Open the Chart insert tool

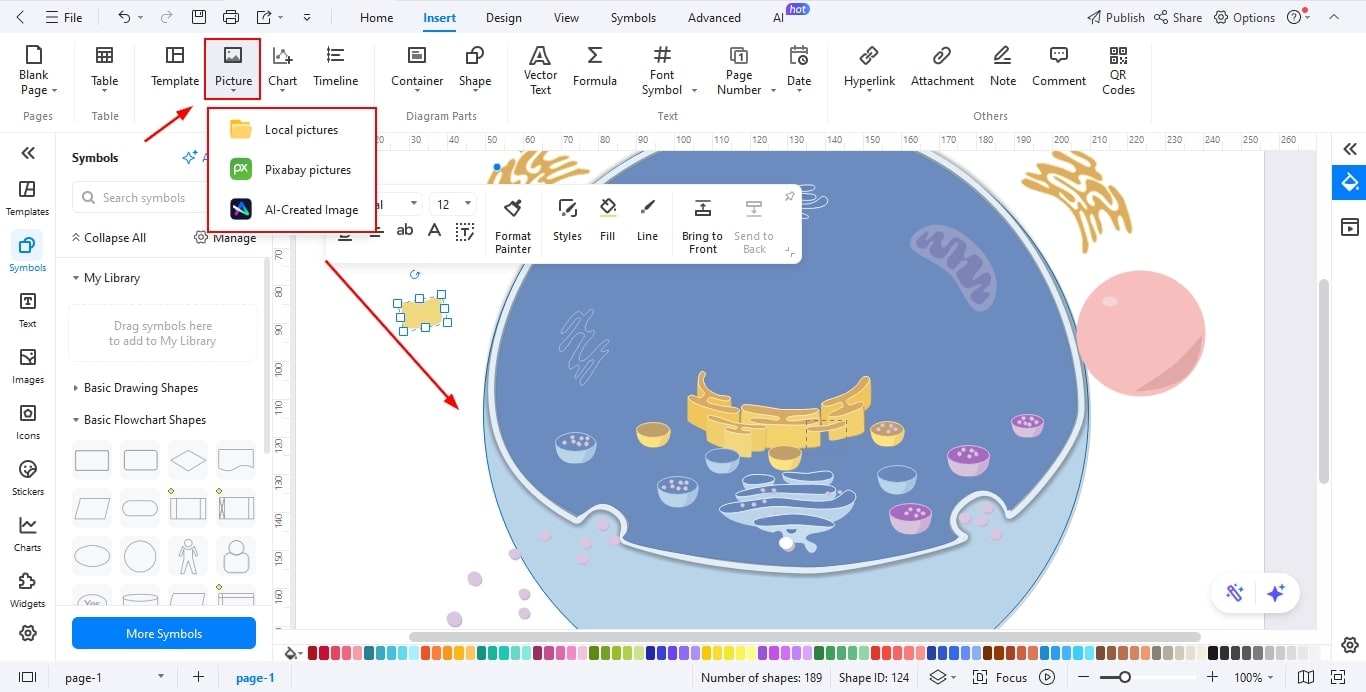pyautogui.click(x=282, y=67)
